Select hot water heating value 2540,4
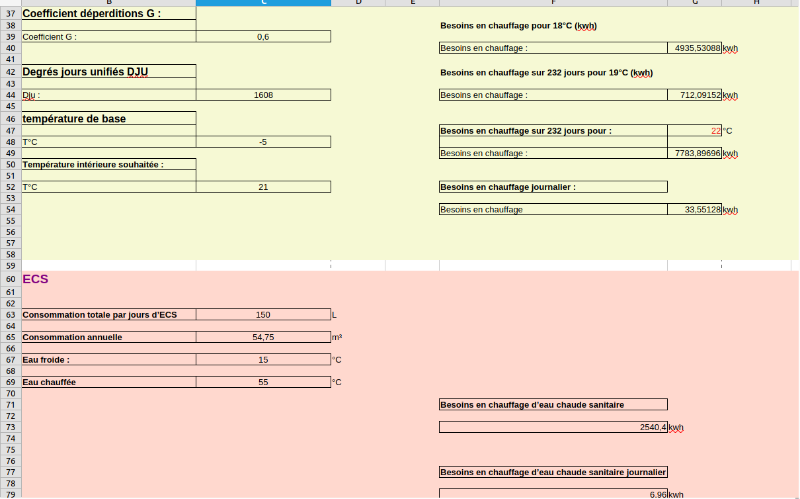The width and height of the screenshot is (800, 499). (x=553, y=427)
